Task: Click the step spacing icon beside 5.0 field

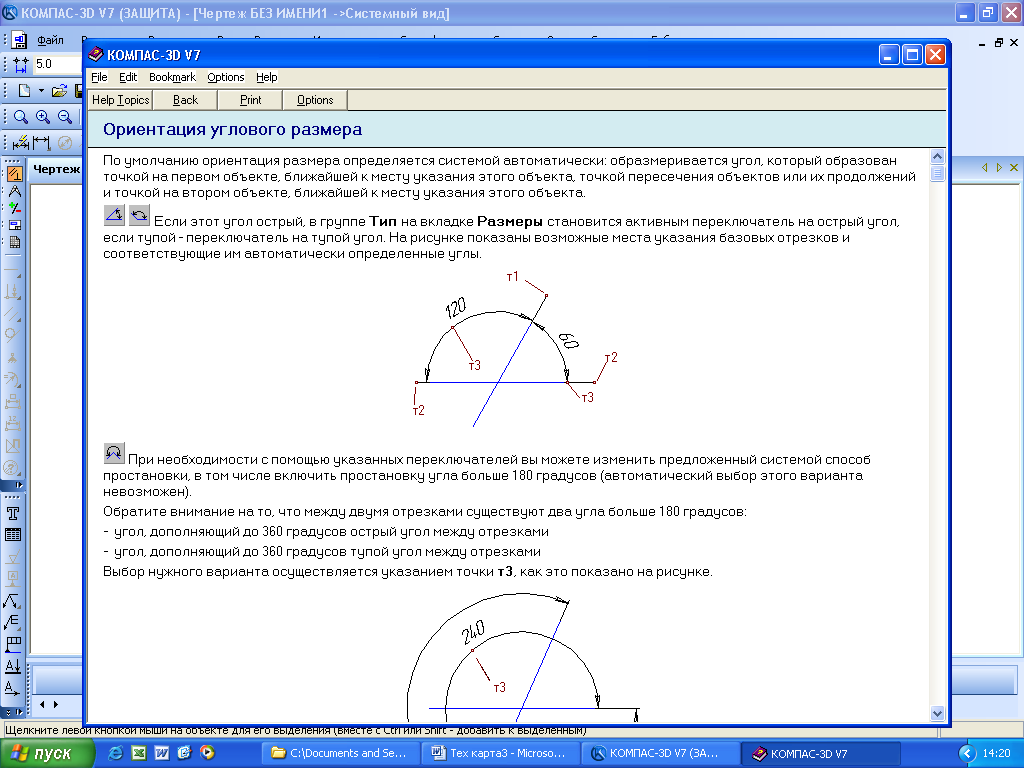Action: (x=20, y=64)
